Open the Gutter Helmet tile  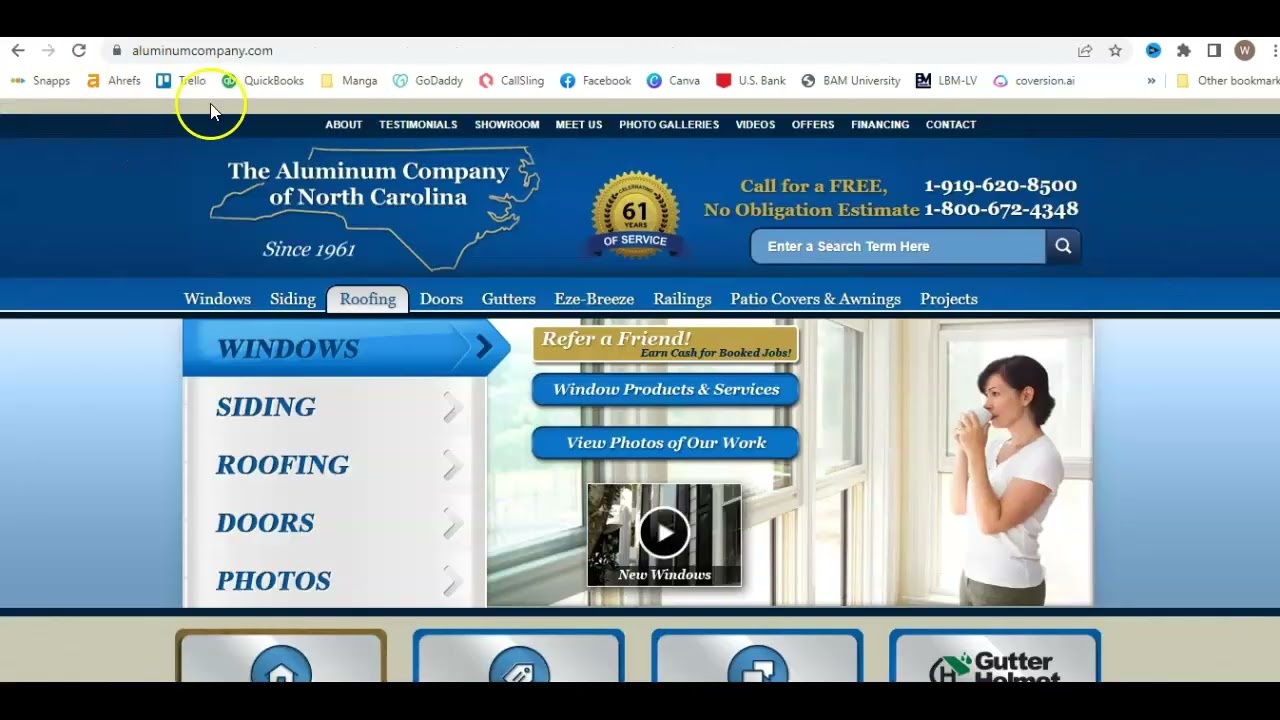[995, 657]
